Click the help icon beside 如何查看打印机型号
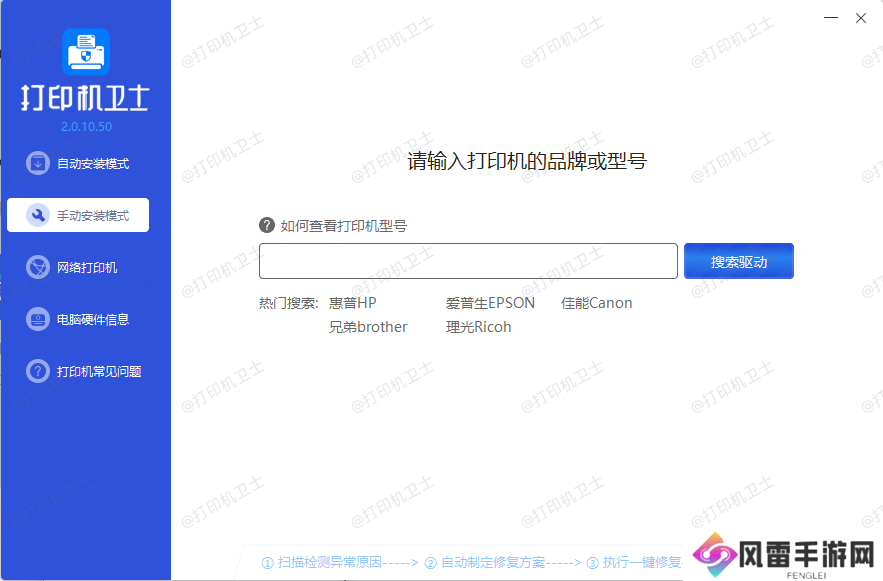 [268, 224]
